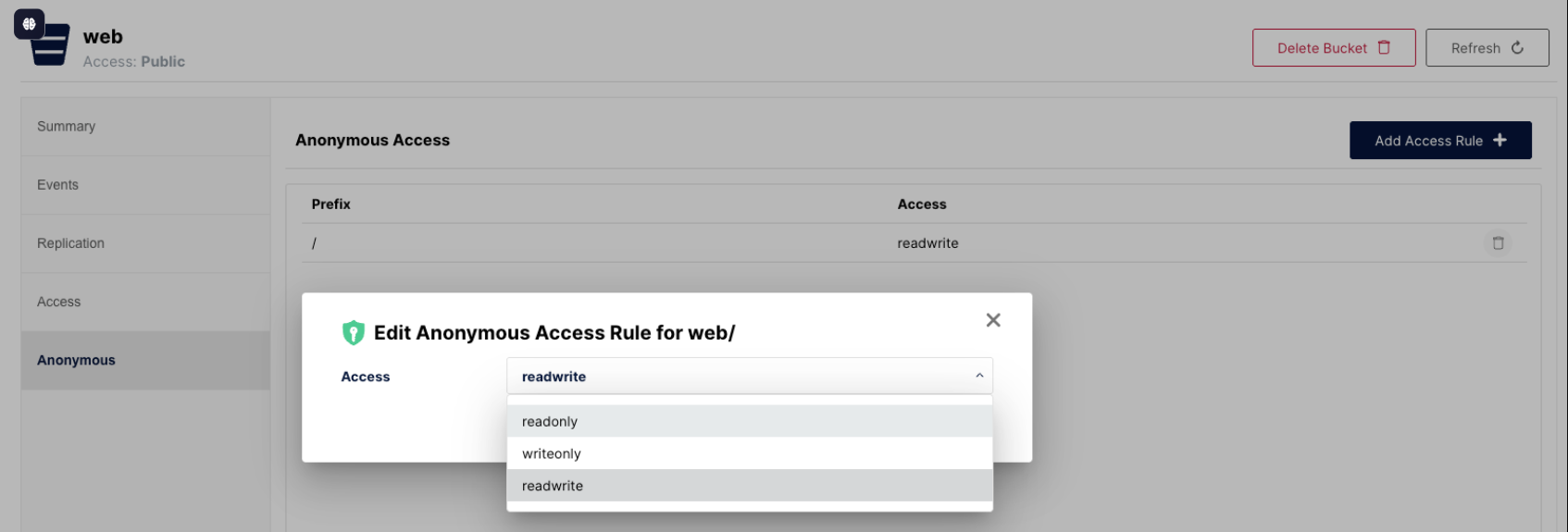1568x532 pixels.
Task: Close the Edit Anonymous Access Rule dialog
Action: 993,320
